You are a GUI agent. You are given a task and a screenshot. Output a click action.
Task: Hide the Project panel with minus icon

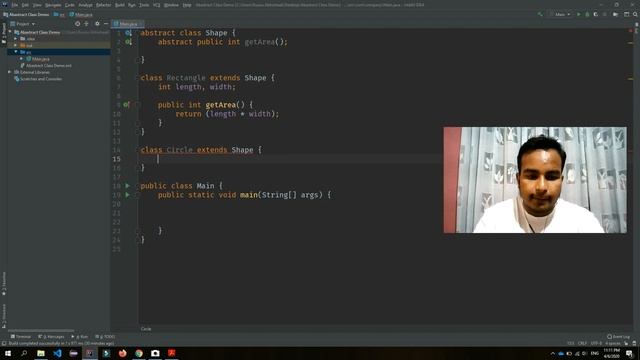106,24
